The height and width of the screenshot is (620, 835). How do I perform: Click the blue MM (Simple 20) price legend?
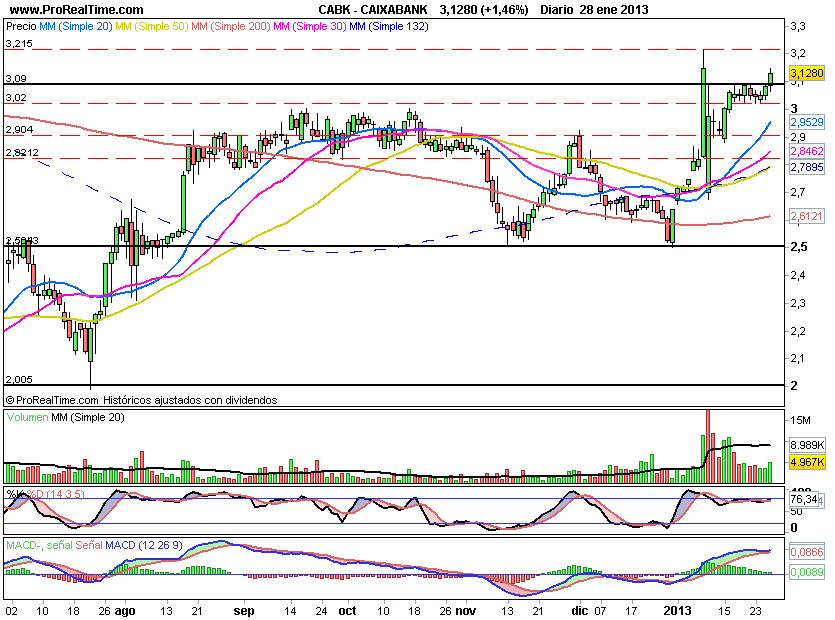pyautogui.click(x=76, y=26)
